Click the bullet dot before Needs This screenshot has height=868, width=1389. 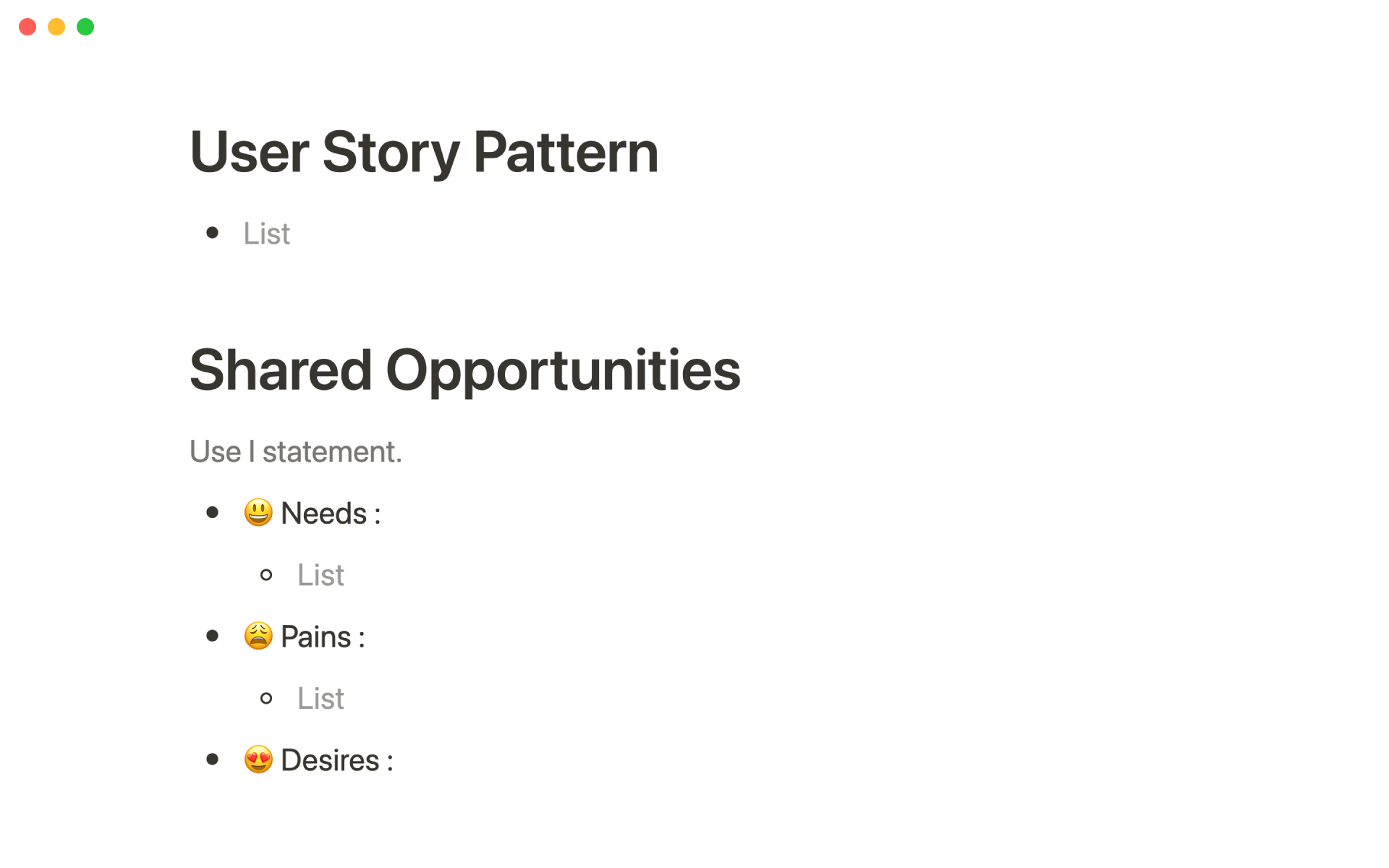pyautogui.click(x=212, y=513)
